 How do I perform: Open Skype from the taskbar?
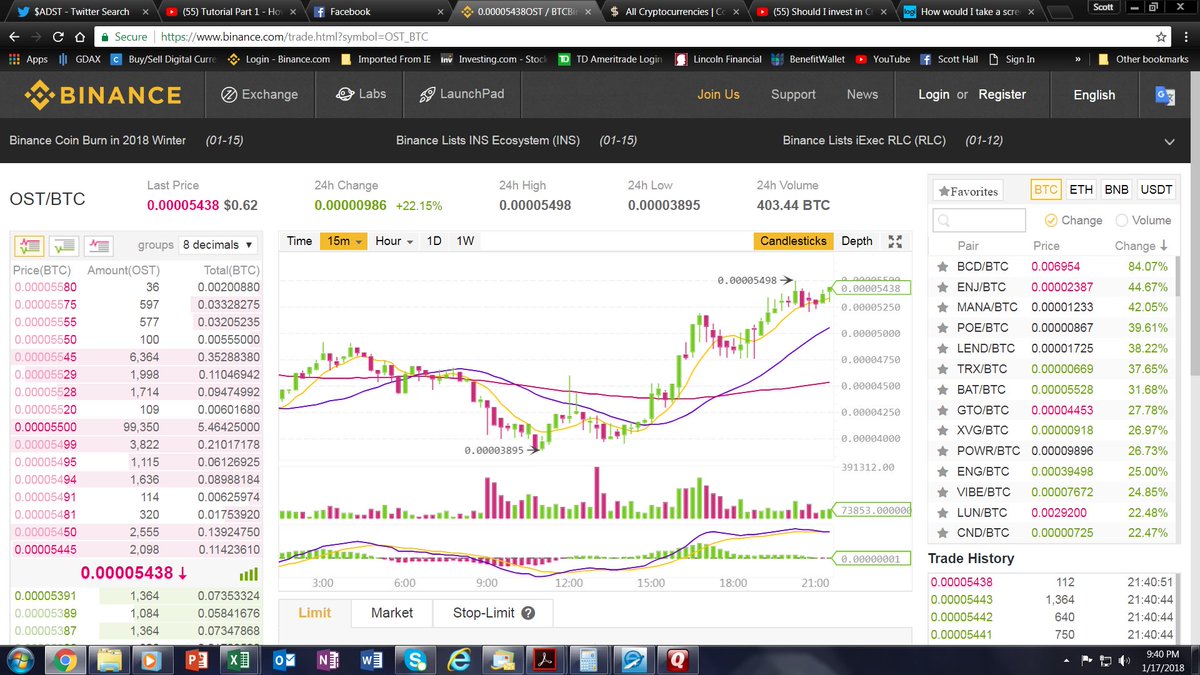pos(414,660)
